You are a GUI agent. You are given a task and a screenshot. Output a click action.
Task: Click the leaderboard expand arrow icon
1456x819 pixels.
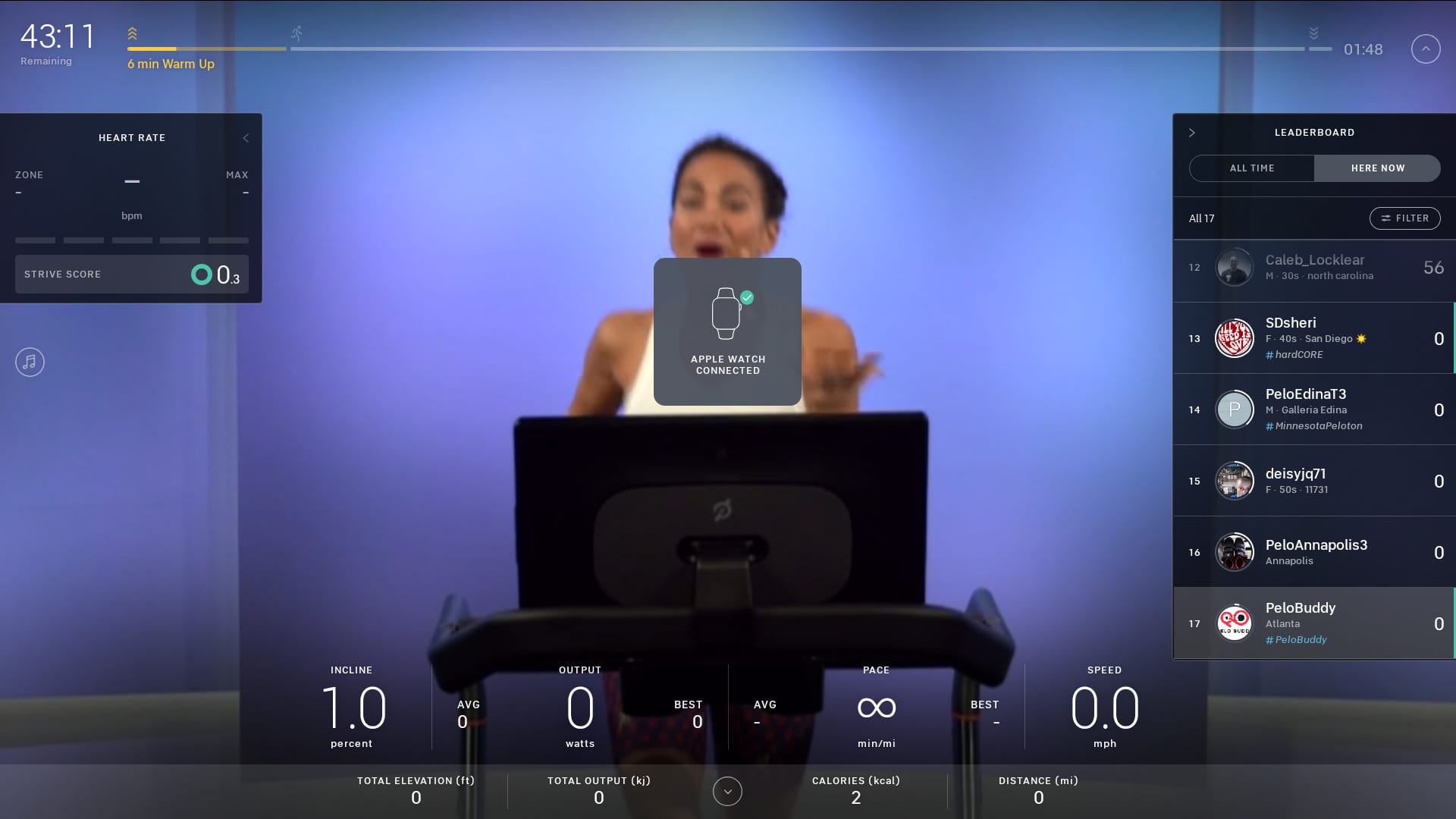[1192, 133]
